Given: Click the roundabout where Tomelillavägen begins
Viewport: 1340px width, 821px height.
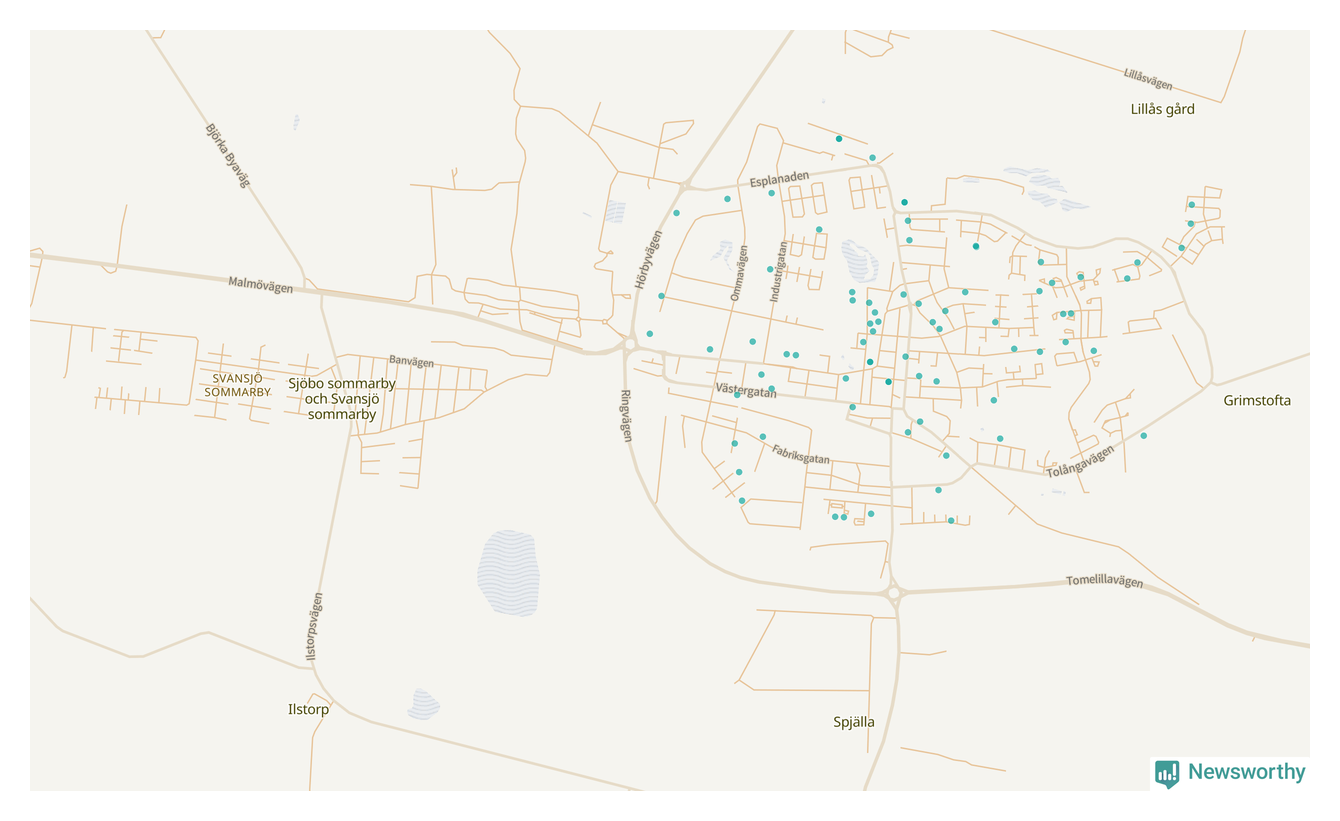Looking at the screenshot, I should (x=894, y=593).
